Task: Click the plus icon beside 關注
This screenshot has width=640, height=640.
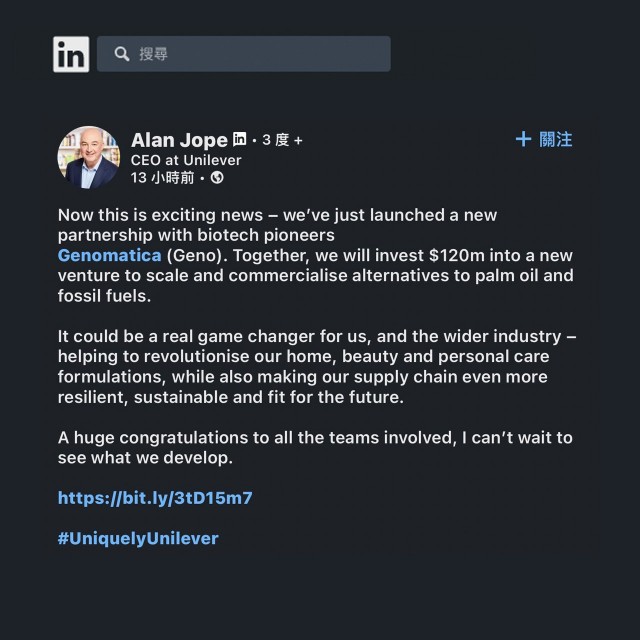Action: coord(523,139)
